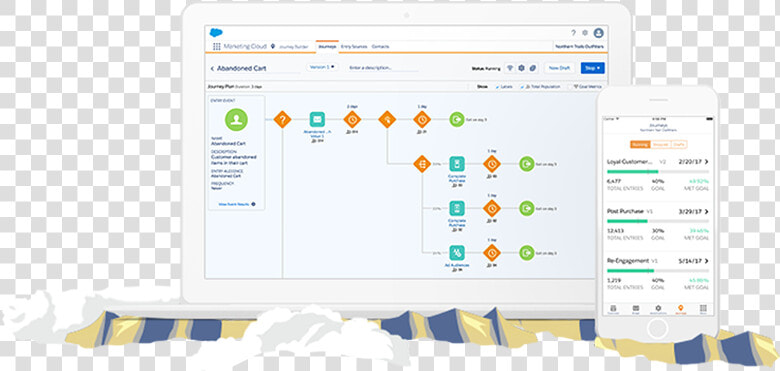Tap the Journeys tab in phone bottom bar
The image size is (780, 371).
click(680, 308)
